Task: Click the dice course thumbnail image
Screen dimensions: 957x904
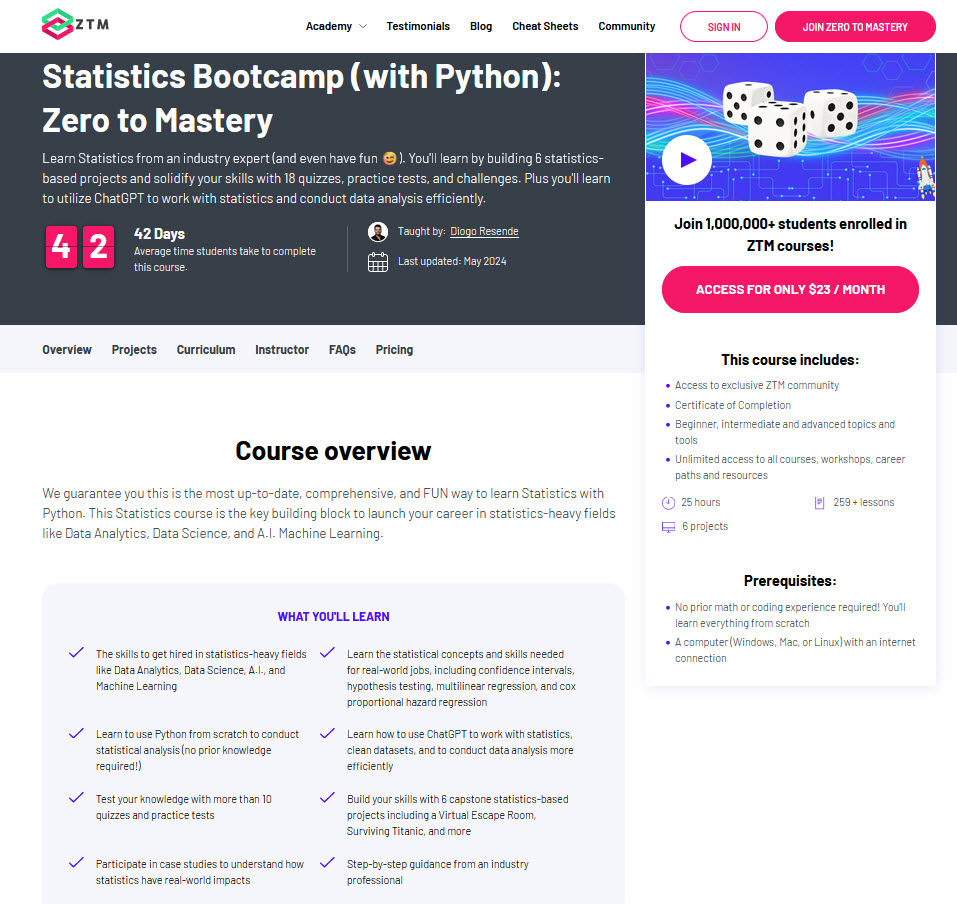Action: click(790, 127)
